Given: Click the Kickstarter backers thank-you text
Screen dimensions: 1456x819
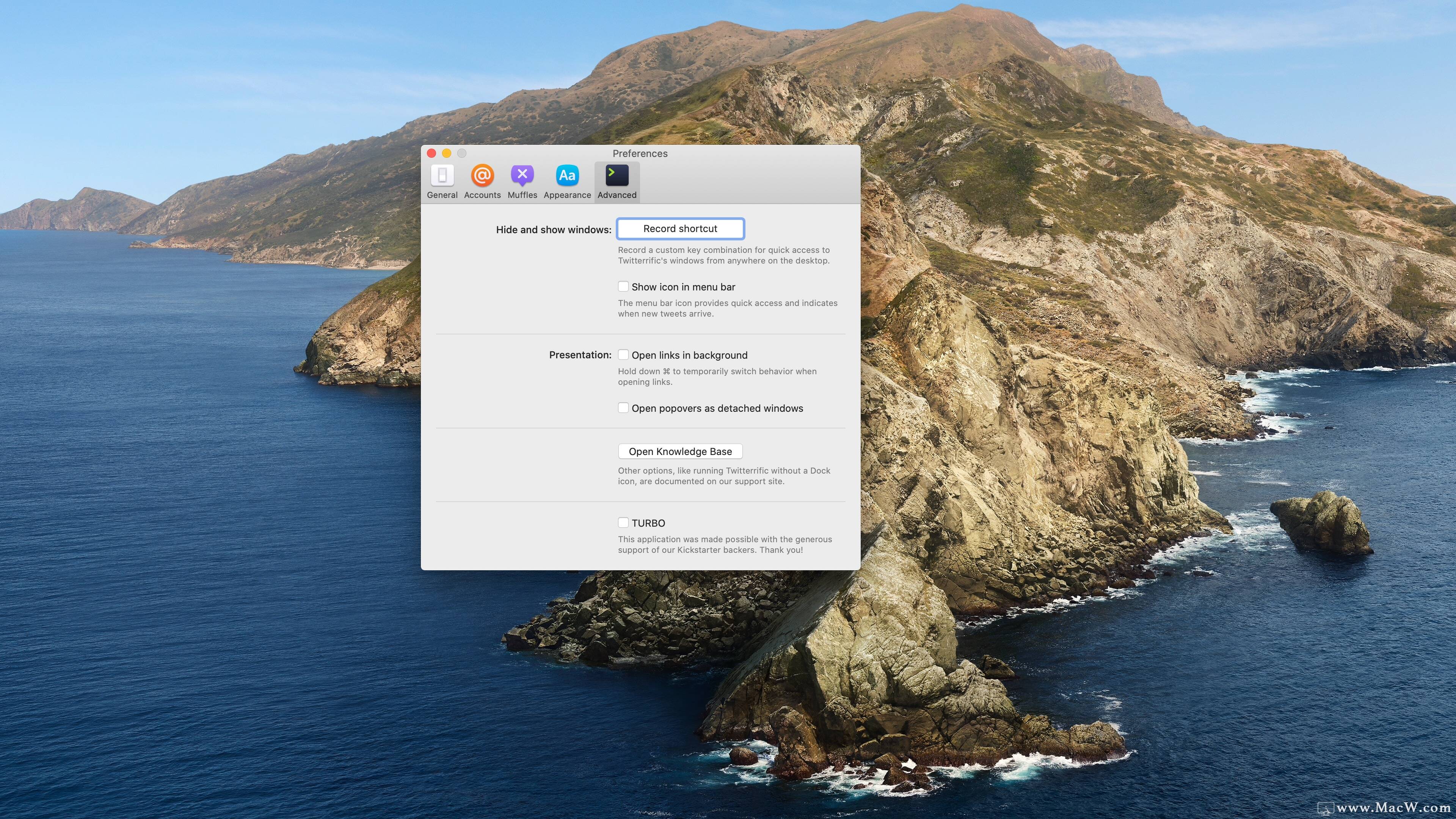Looking at the screenshot, I should click(x=725, y=544).
